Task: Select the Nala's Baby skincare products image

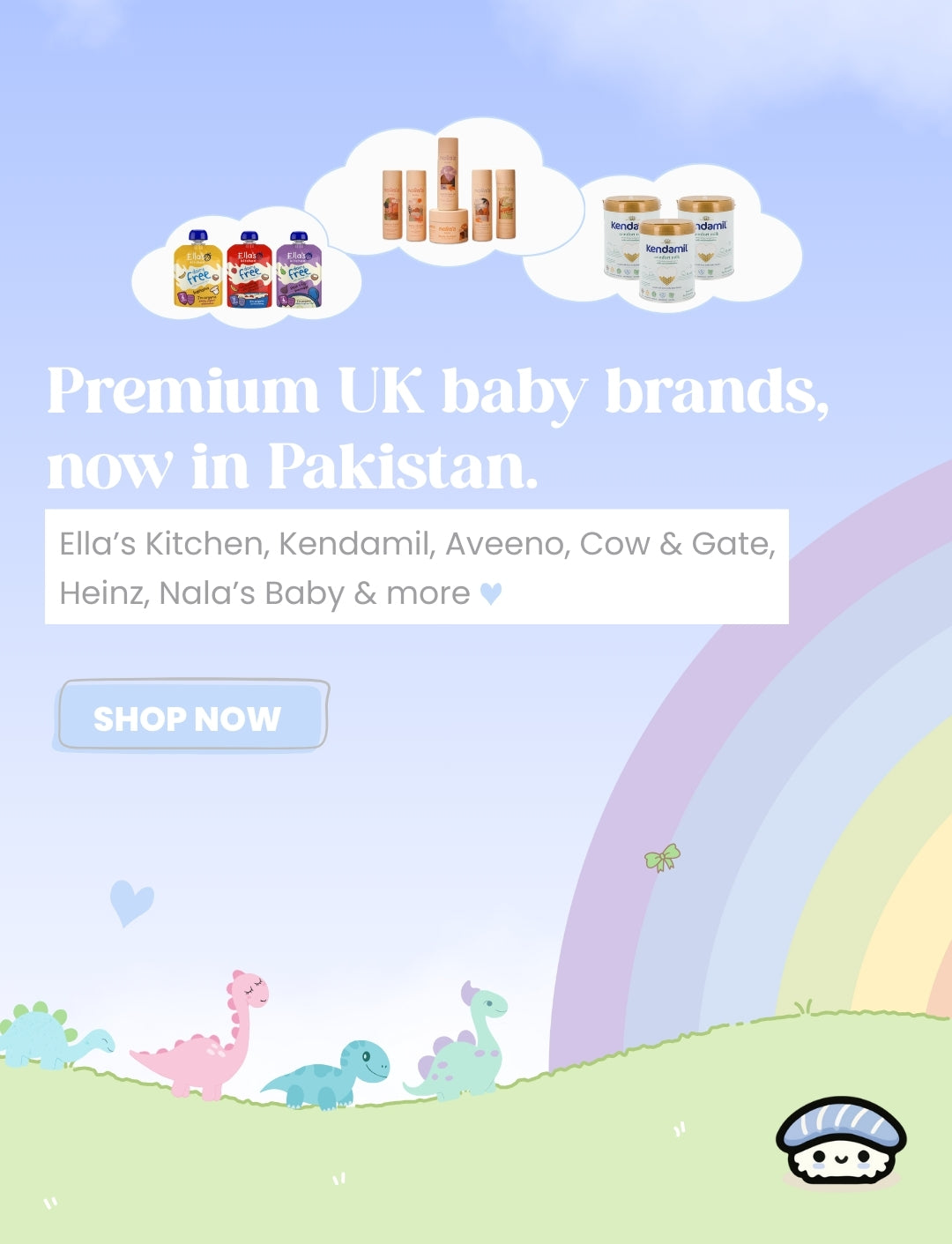Action: click(448, 190)
